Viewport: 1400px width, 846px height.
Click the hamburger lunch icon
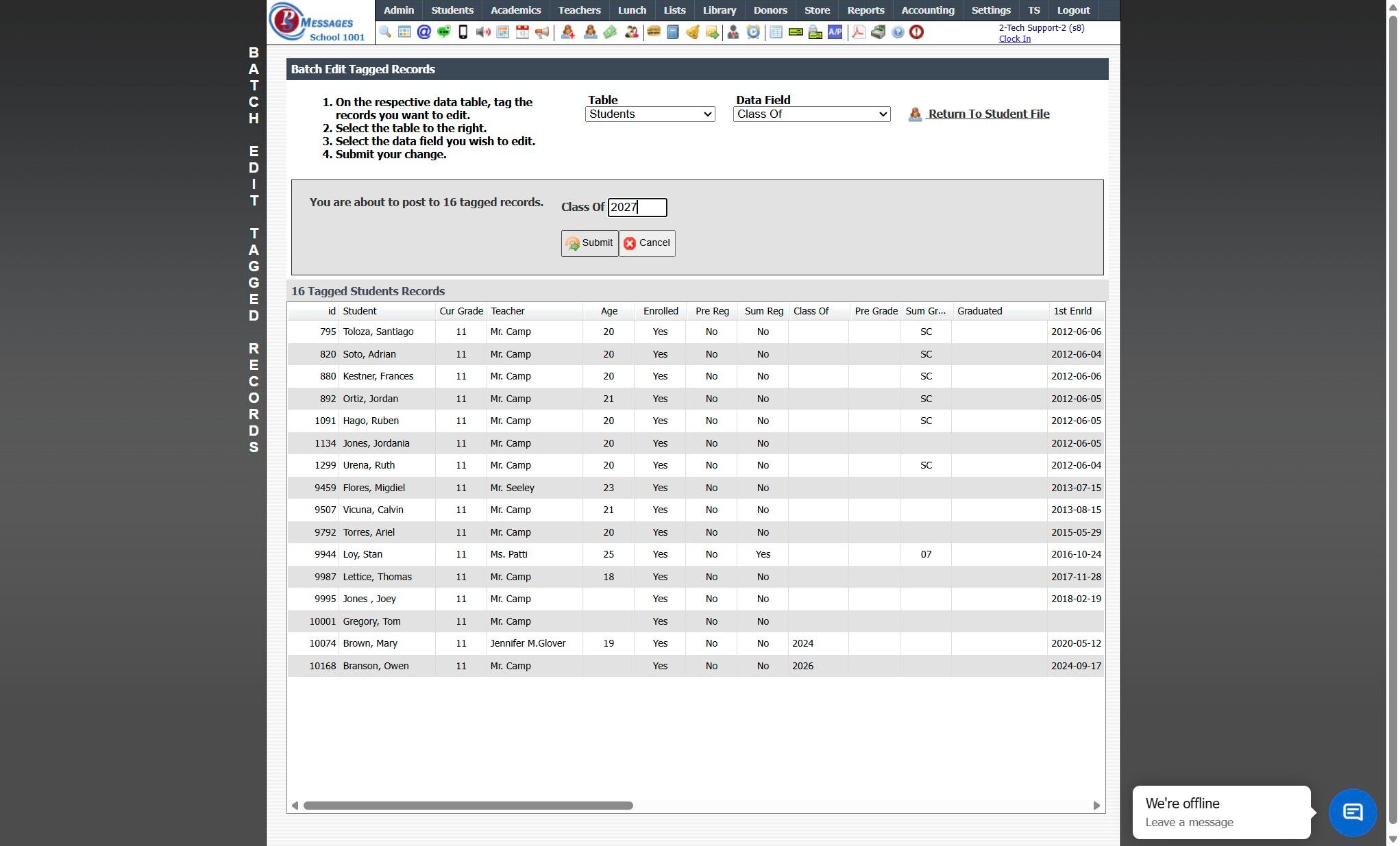coord(653,32)
